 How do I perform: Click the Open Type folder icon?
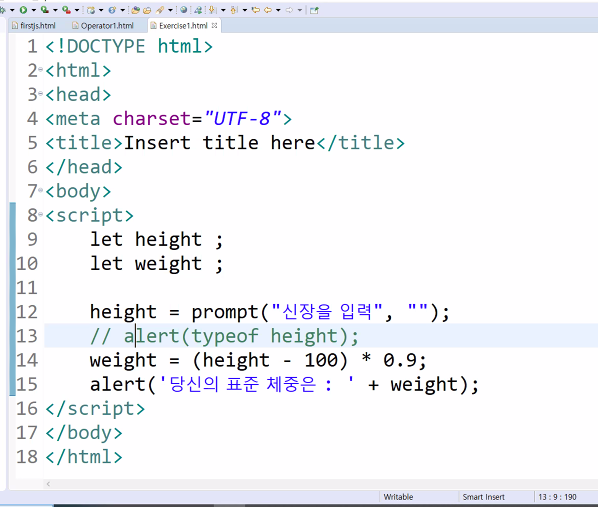pos(135,10)
